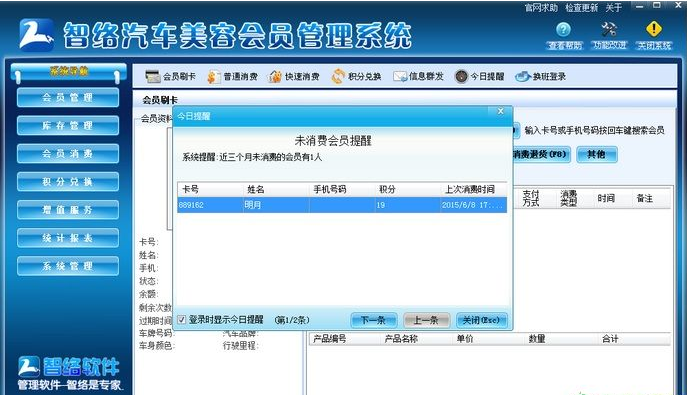Click the 消费退货(F8) button
The height and width of the screenshot is (395, 687).
(541, 154)
